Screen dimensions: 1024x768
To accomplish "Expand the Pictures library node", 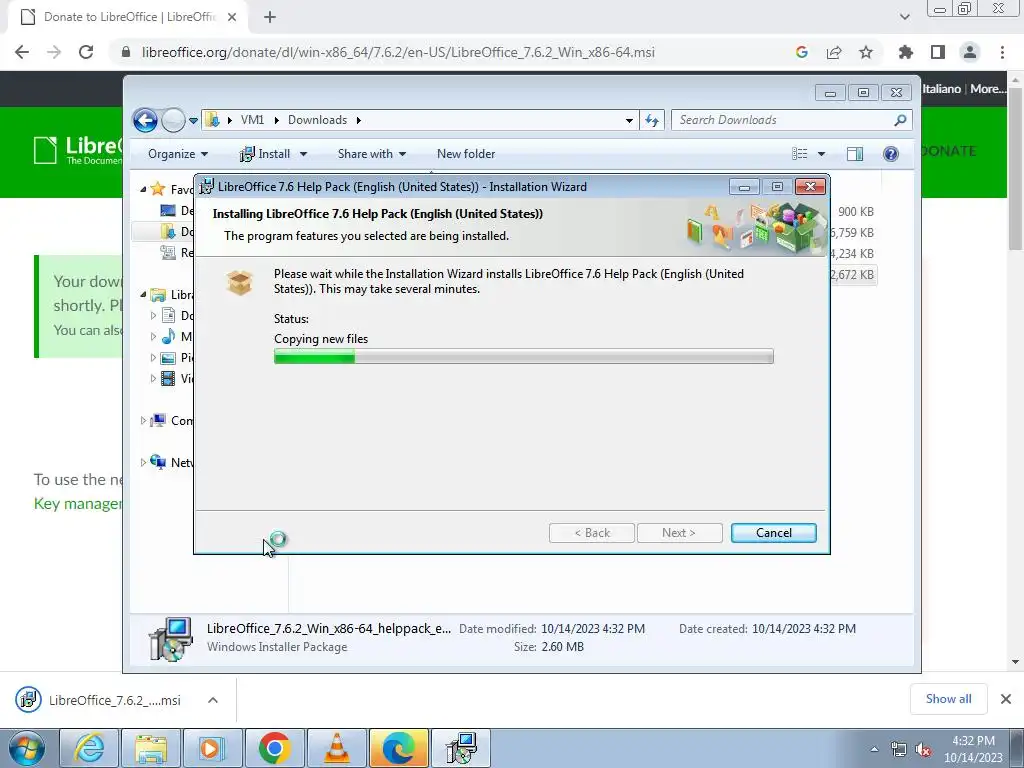I will 153,358.
